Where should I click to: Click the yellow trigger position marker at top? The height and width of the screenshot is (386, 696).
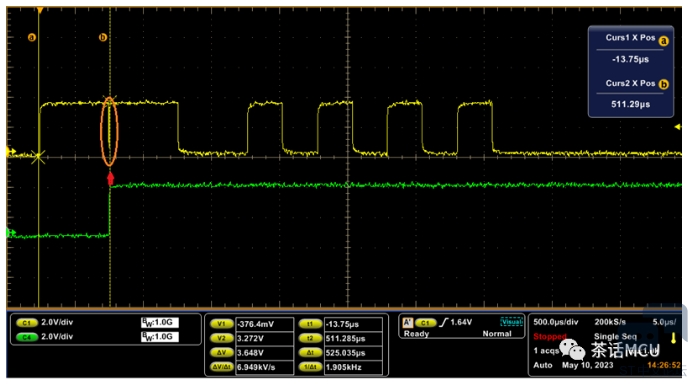click(40, 10)
